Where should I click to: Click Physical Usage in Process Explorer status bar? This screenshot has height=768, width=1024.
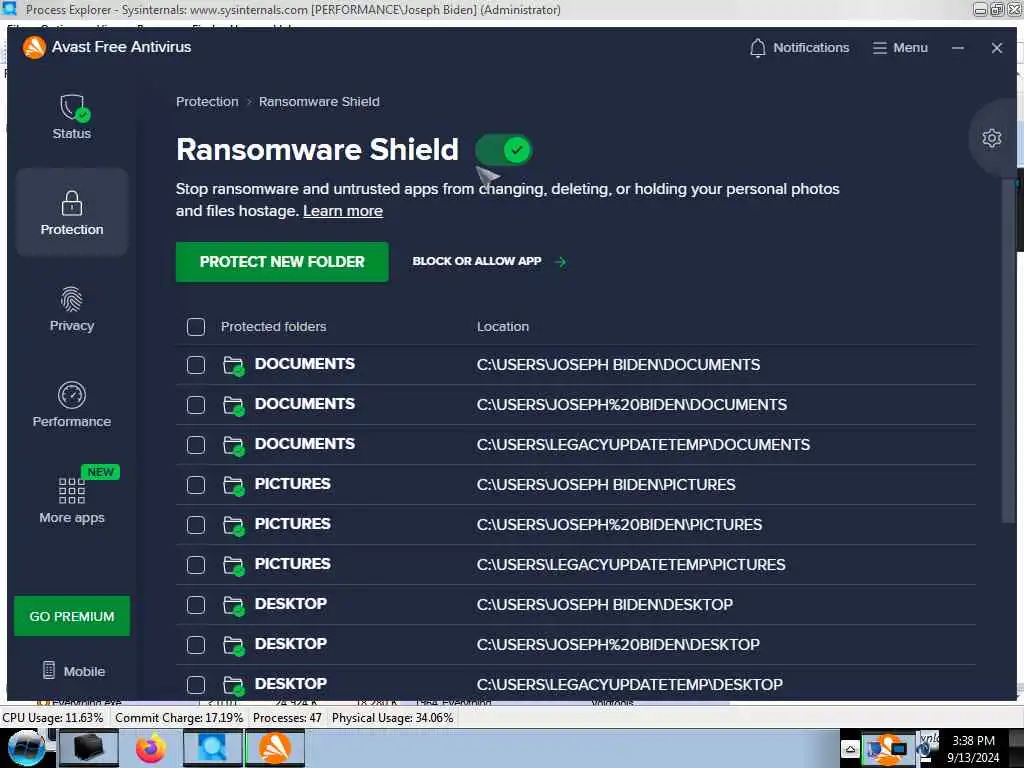pos(392,718)
